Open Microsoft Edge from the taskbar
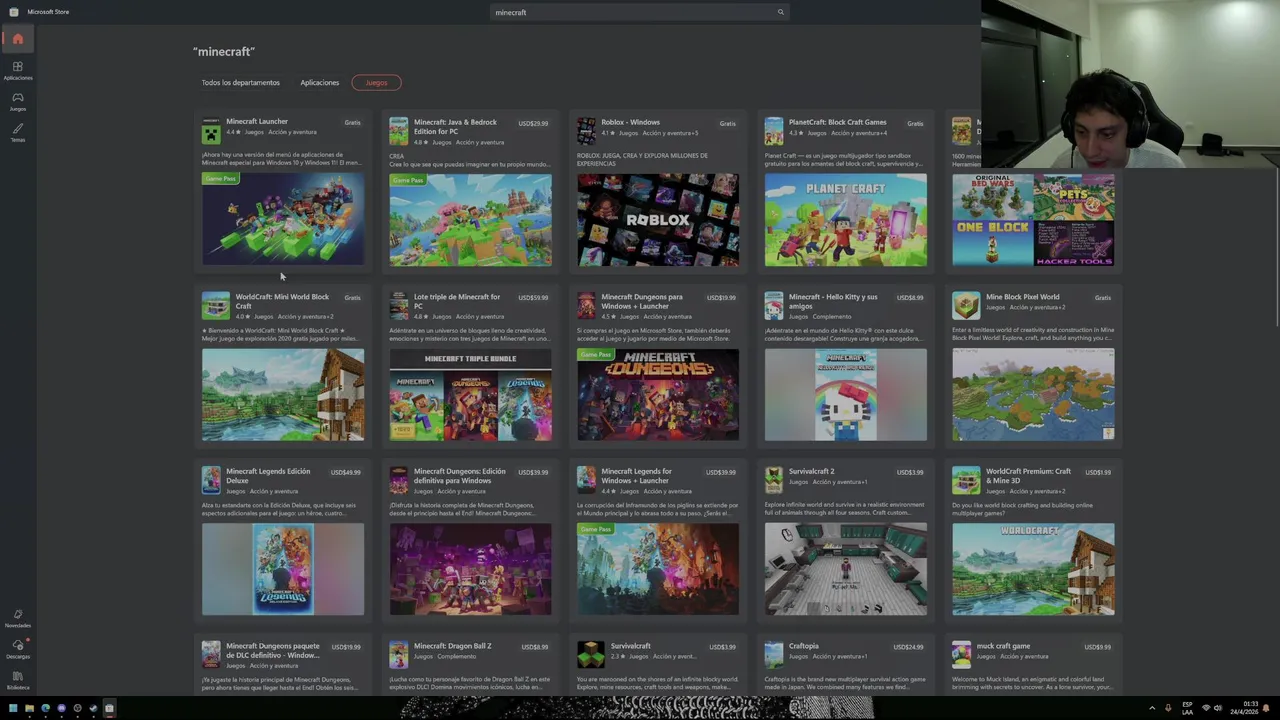Viewport: 1280px width, 720px height. coord(45,708)
